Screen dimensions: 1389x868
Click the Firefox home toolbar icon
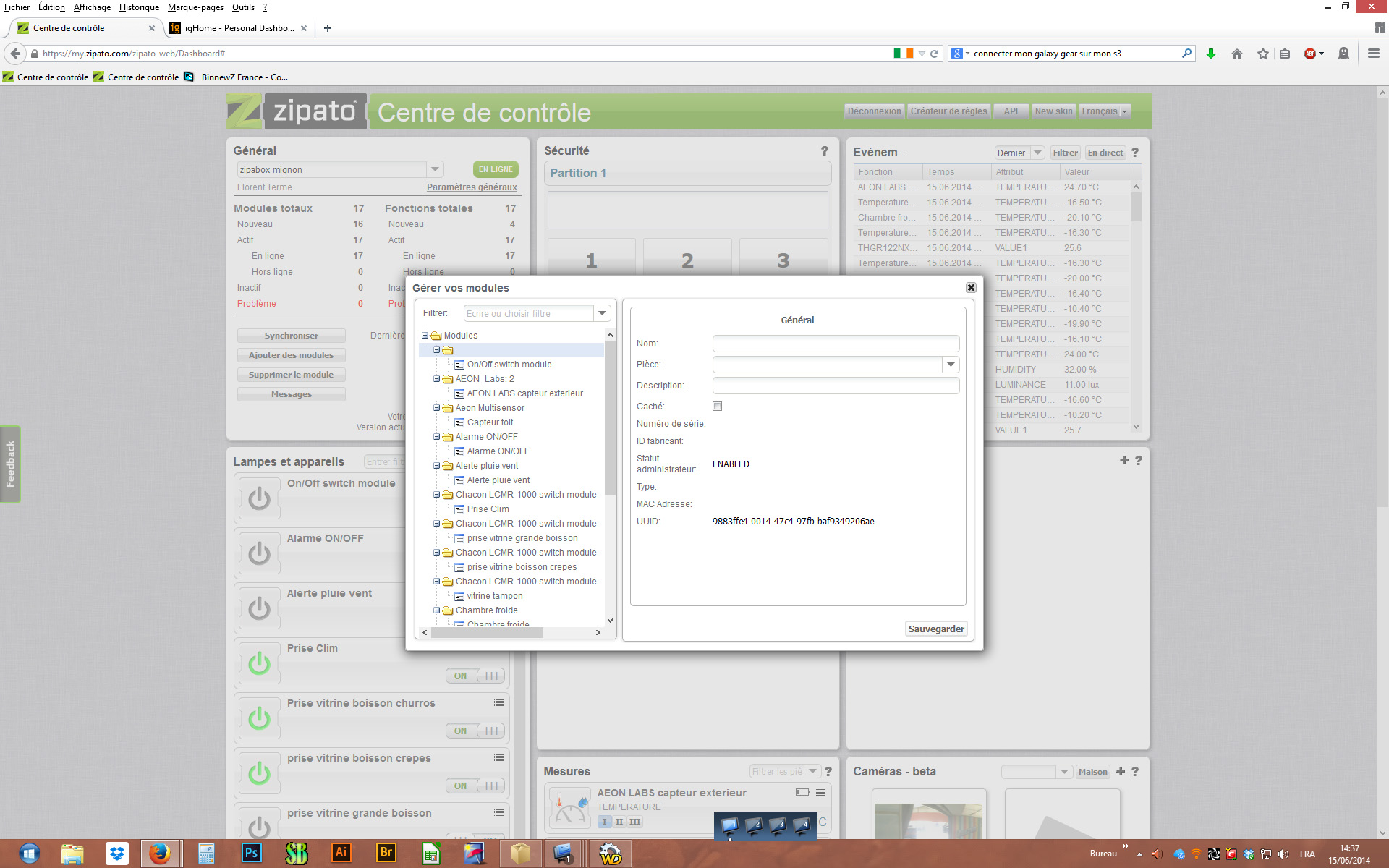click(x=1237, y=54)
